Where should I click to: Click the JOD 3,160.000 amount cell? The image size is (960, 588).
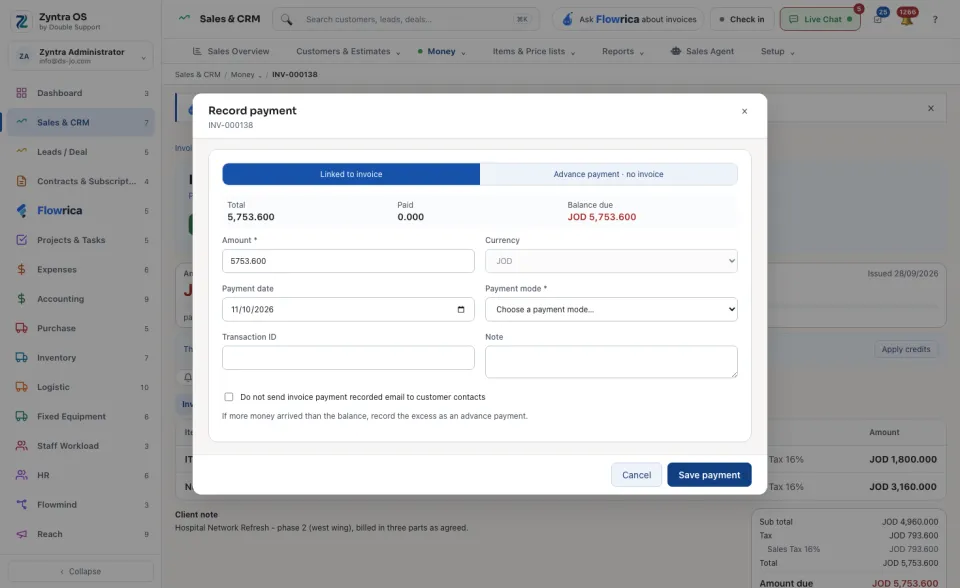pos(903,487)
